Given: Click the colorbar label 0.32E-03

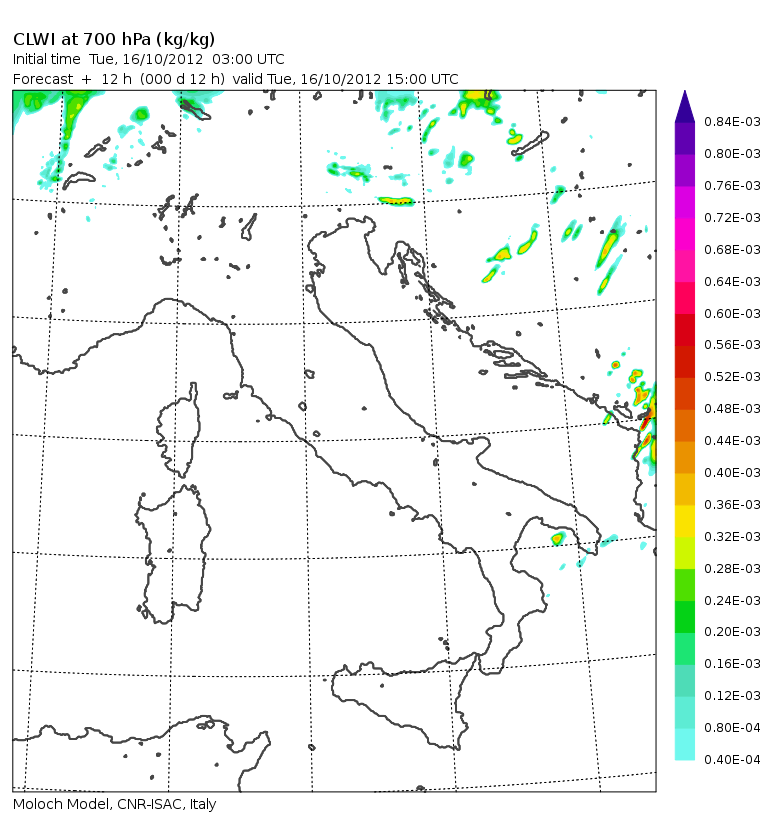Looking at the screenshot, I should click(732, 537).
